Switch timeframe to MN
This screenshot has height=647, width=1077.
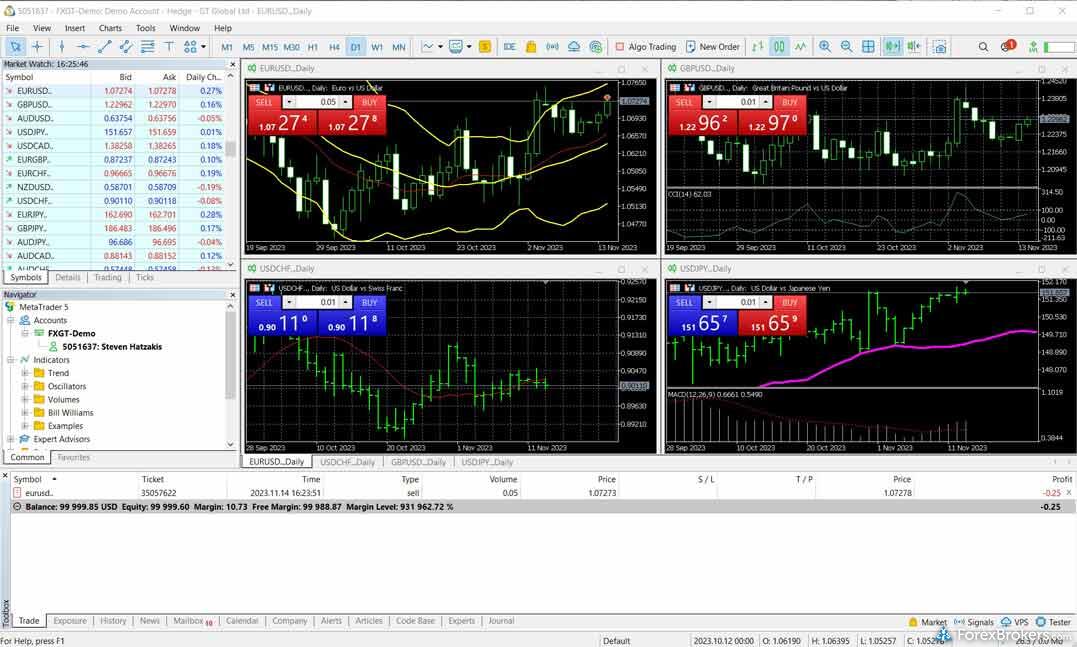(398, 47)
